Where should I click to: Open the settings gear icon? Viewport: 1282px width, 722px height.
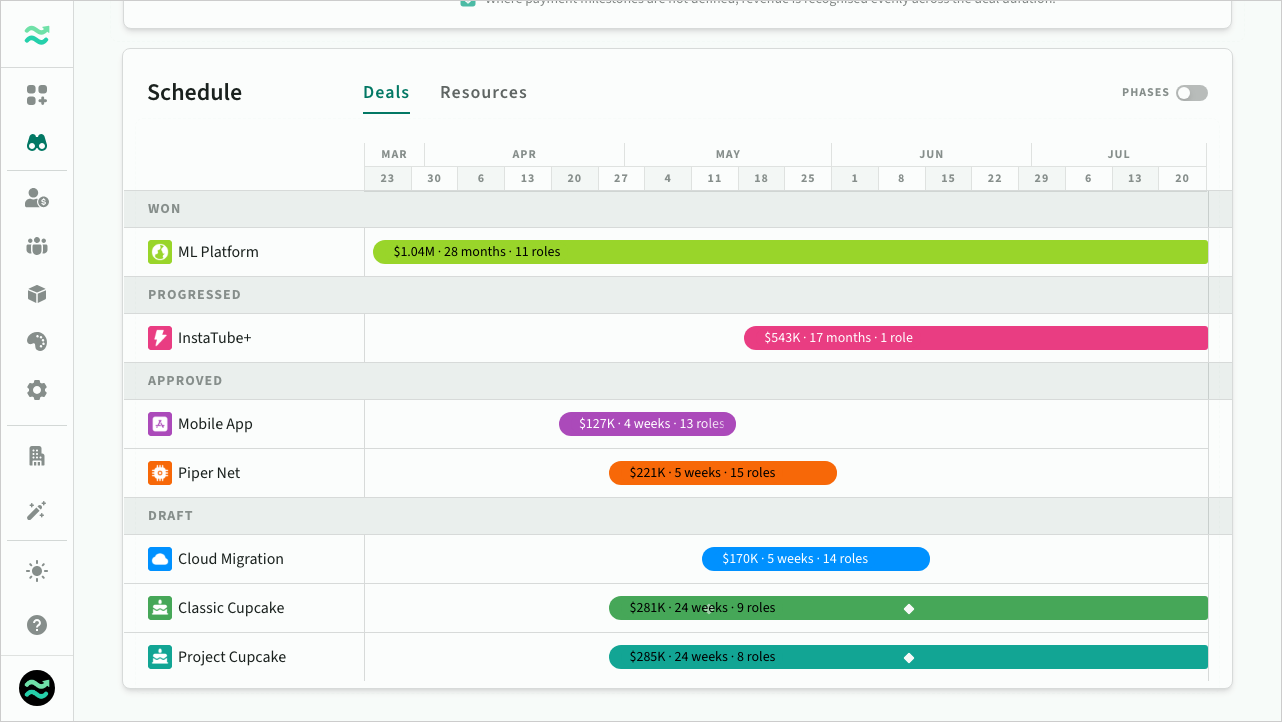click(x=37, y=390)
